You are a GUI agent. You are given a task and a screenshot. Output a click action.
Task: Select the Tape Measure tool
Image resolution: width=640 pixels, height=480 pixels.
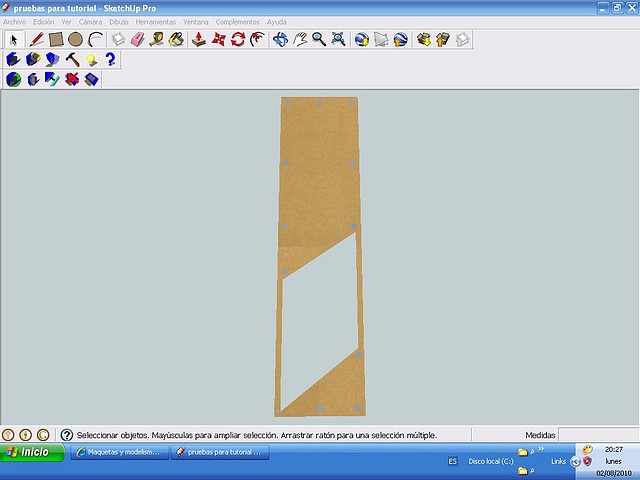157,40
